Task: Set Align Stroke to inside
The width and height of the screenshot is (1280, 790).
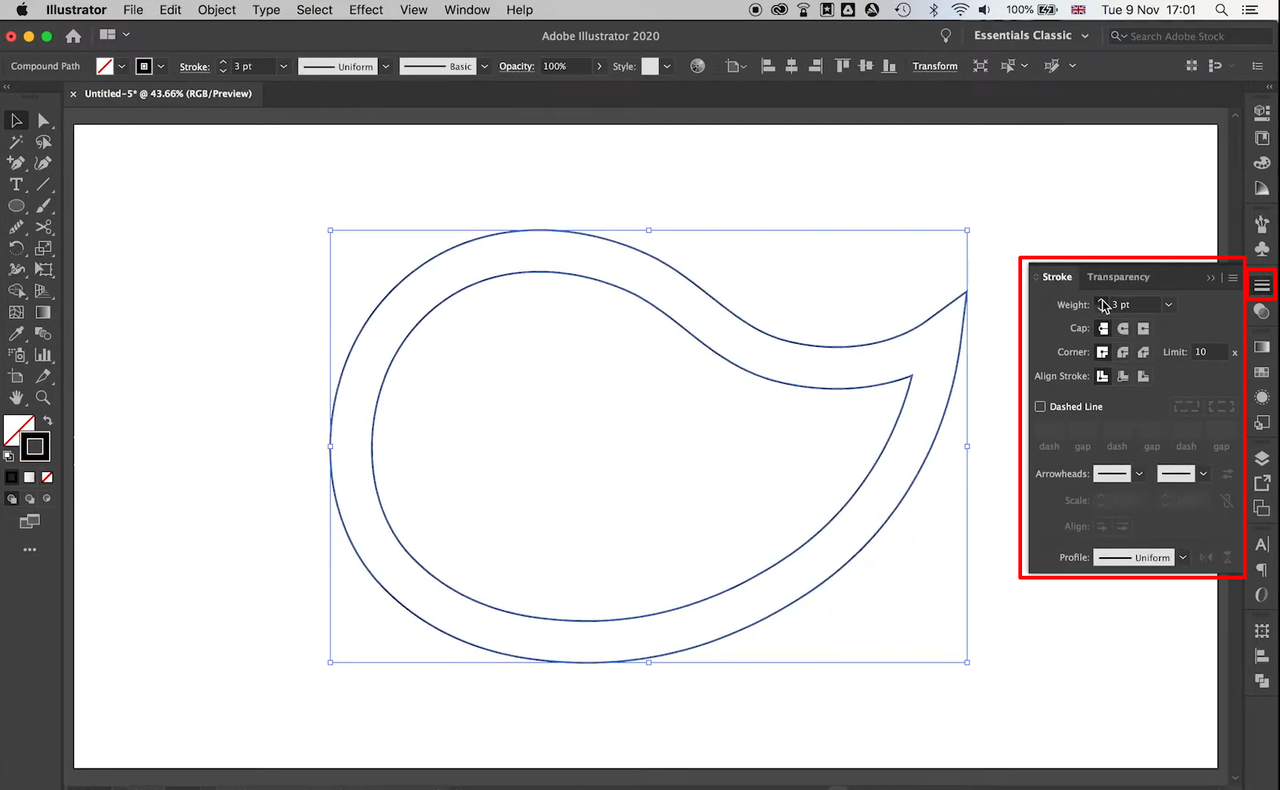Action: click(x=1122, y=376)
